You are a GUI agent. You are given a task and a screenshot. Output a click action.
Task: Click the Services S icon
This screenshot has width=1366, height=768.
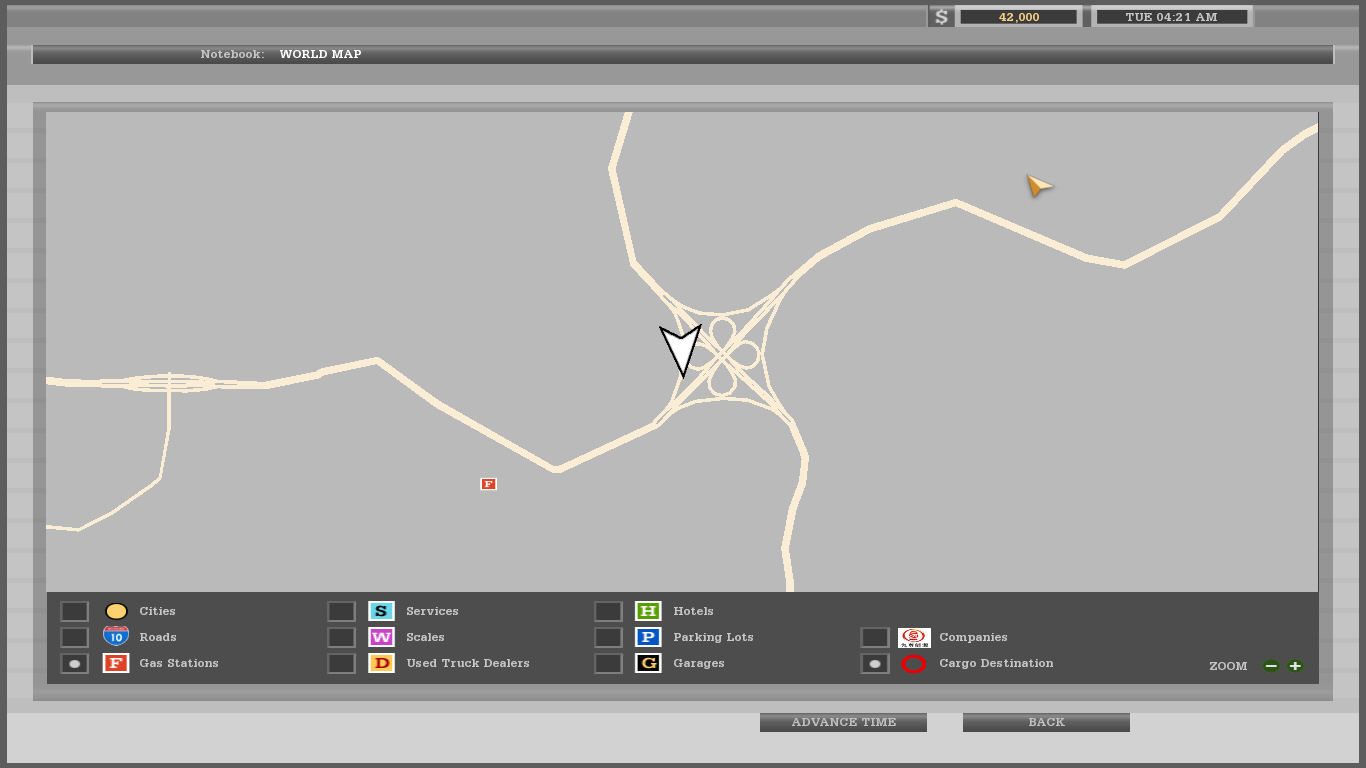[x=381, y=611]
